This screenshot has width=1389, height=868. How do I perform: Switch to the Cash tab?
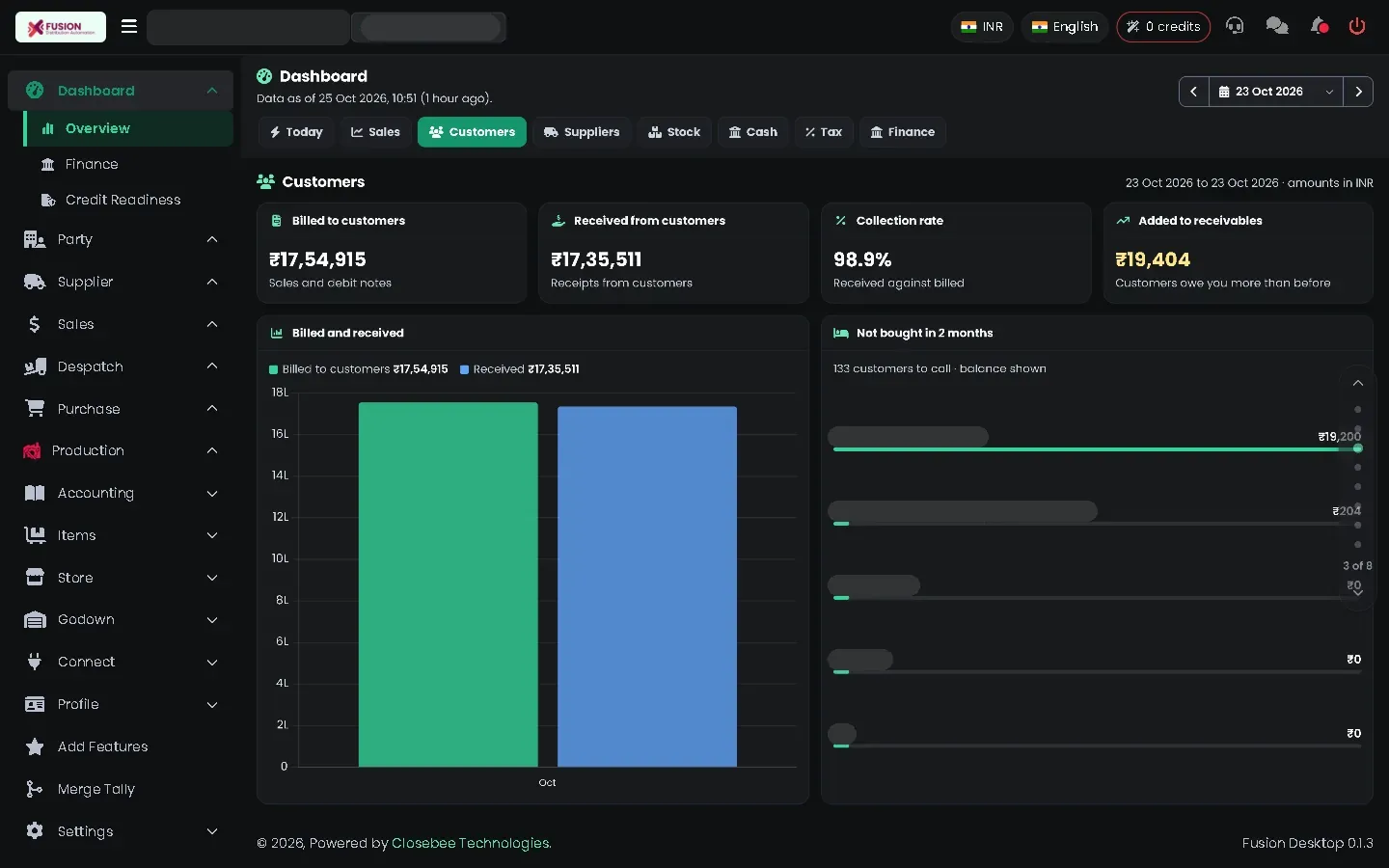[752, 132]
